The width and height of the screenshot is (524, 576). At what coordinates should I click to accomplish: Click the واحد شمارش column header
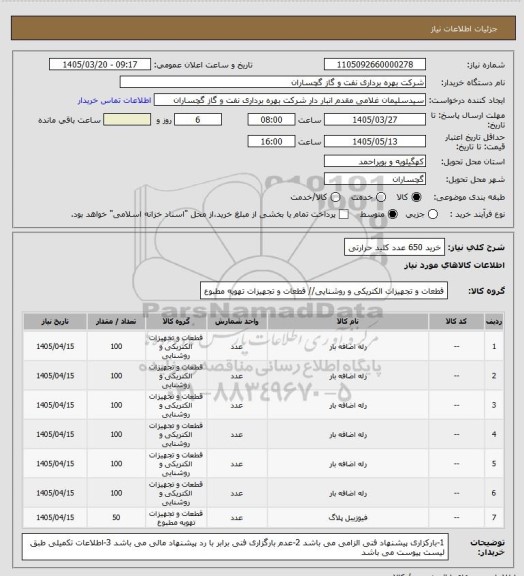pyautogui.click(x=237, y=321)
